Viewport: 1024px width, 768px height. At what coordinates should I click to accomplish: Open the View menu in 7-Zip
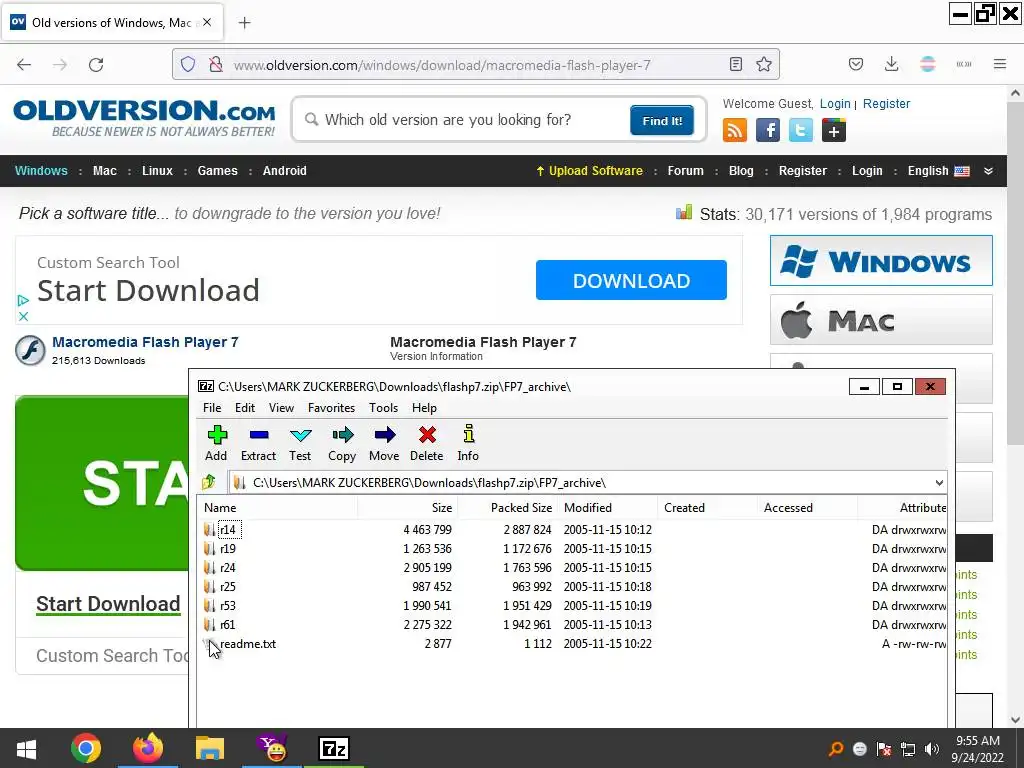point(281,408)
